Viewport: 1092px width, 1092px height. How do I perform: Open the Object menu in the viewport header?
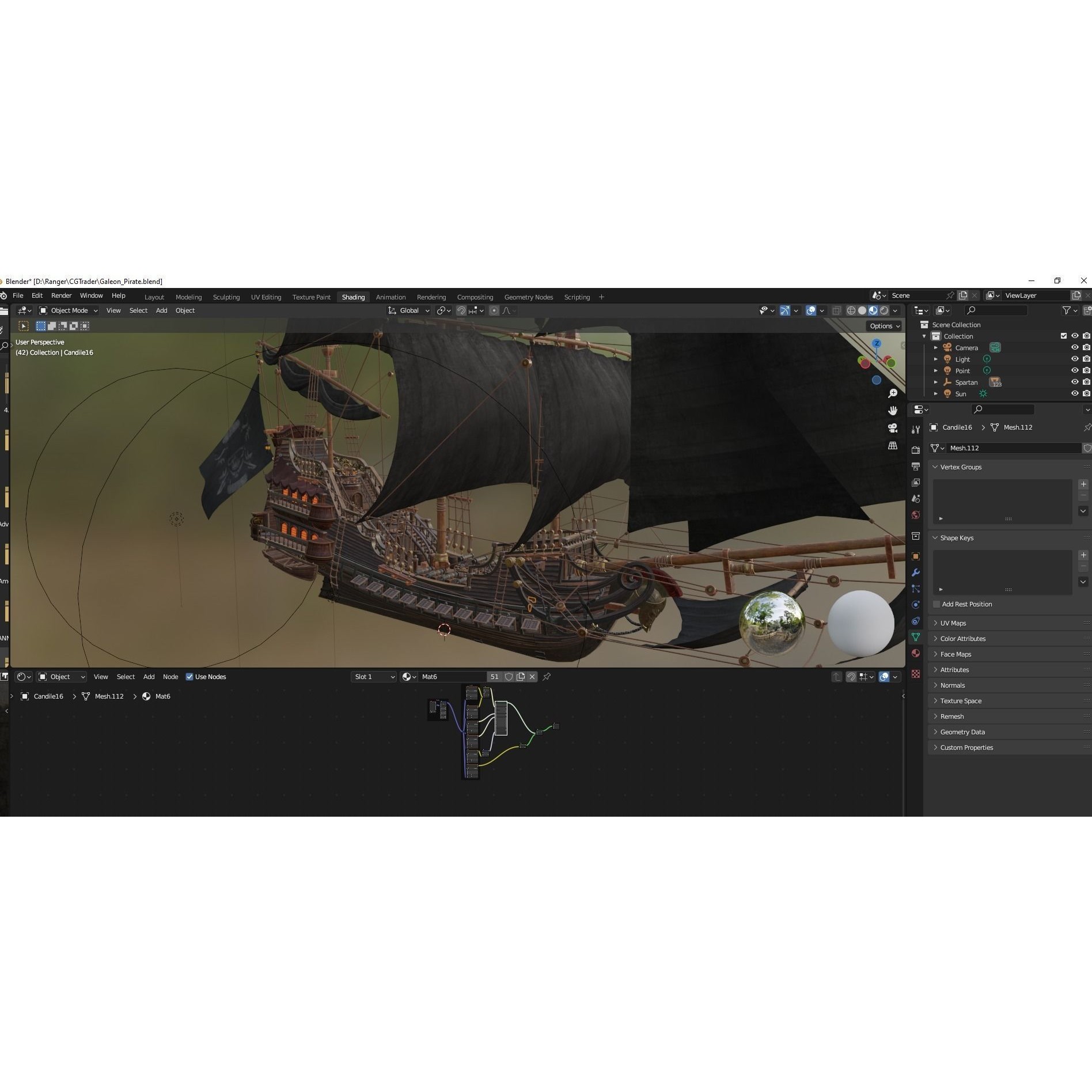(x=185, y=310)
